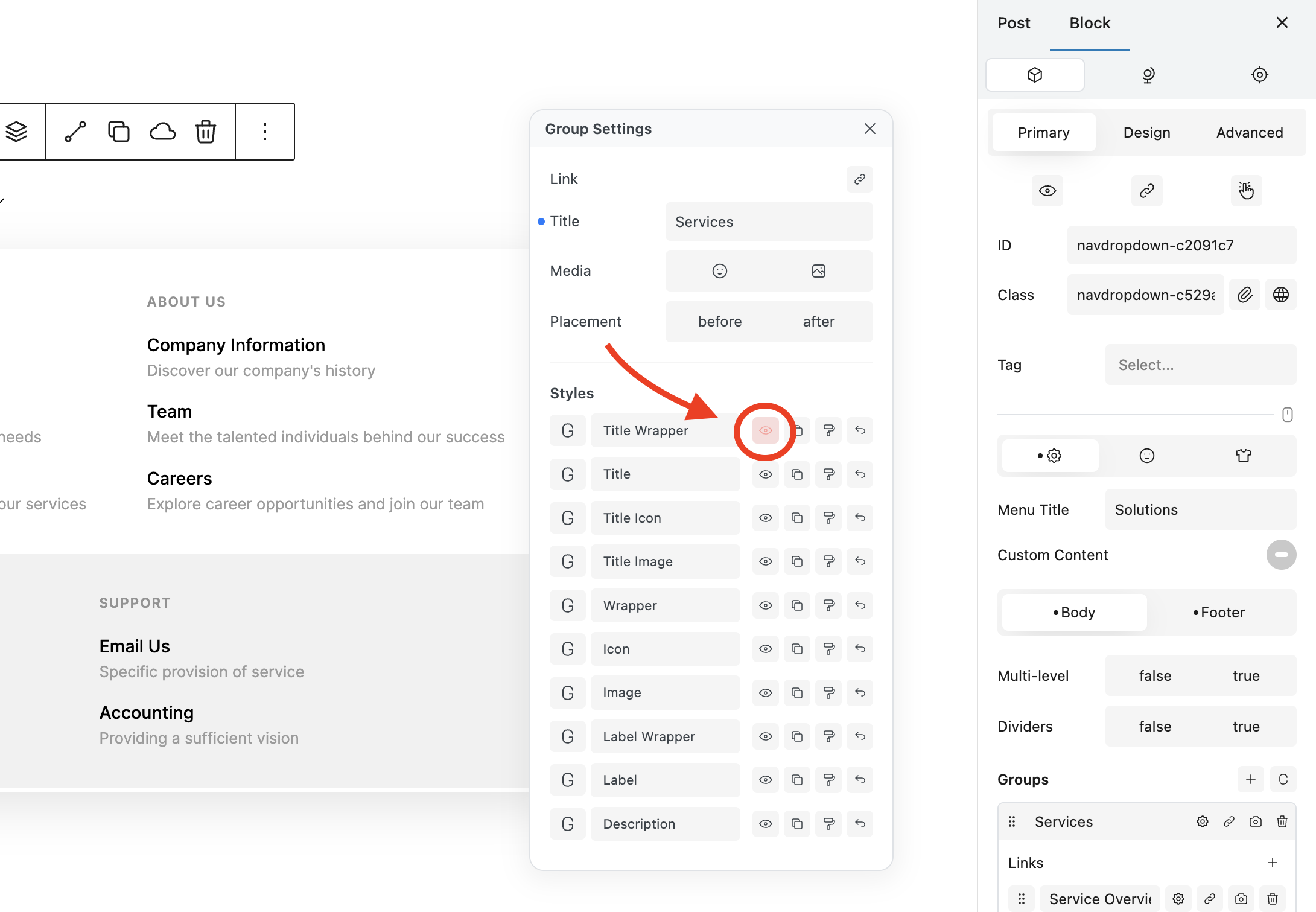Add a new link with Links plus
1316x912 pixels.
pos(1272,863)
